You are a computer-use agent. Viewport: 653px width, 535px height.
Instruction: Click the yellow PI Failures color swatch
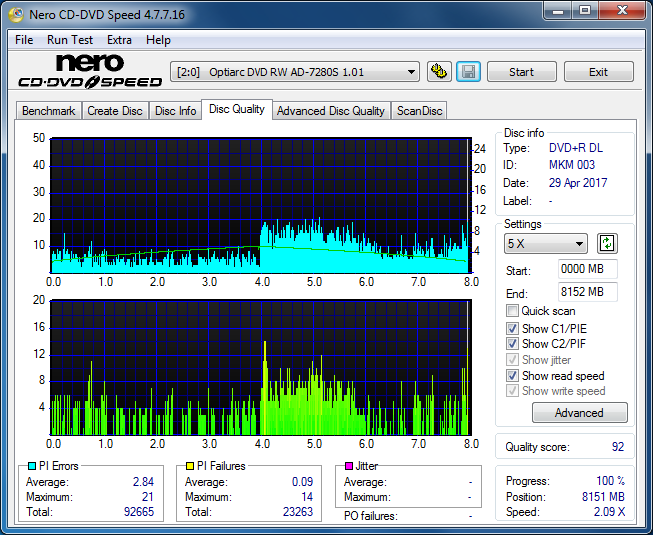tap(190, 466)
